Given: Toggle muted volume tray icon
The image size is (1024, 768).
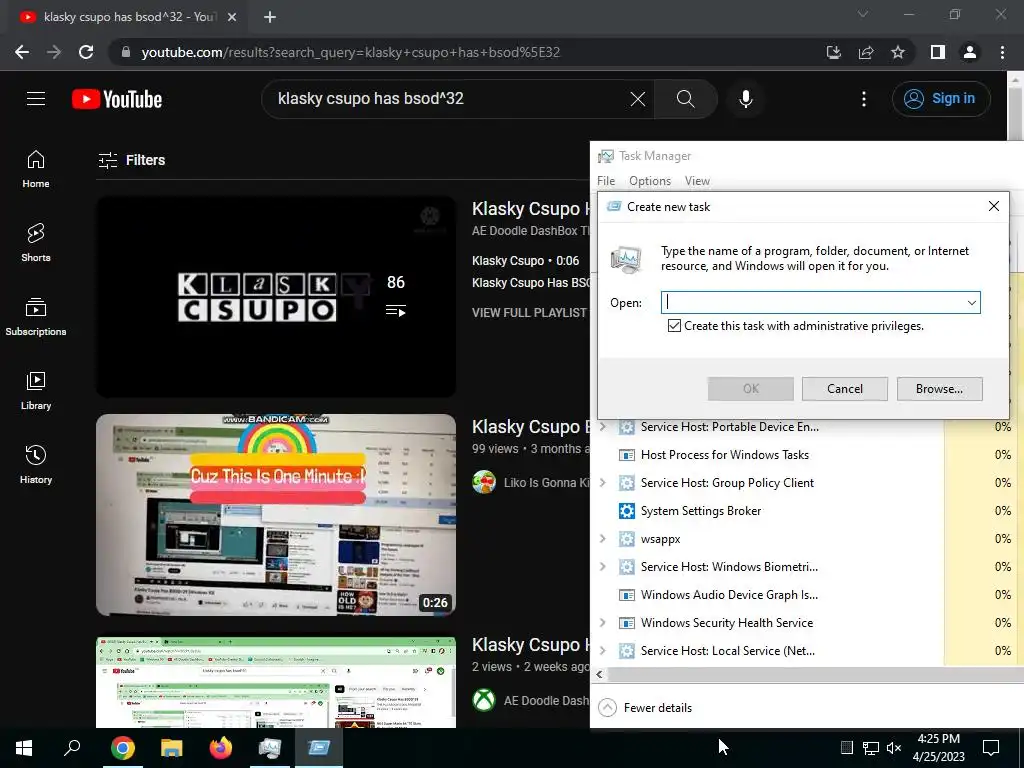Looking at the screenshot, I should click(894, 748).
